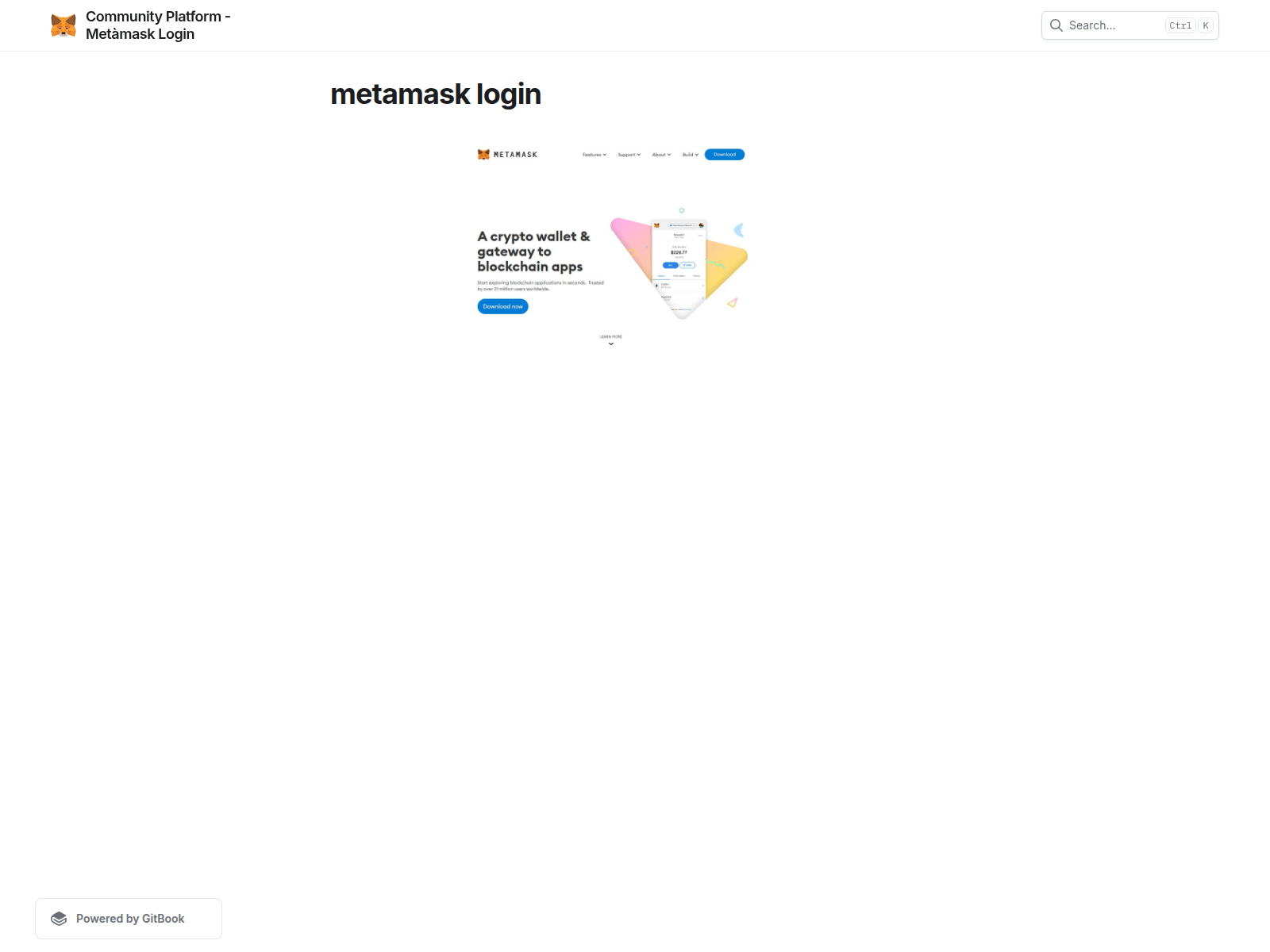Click the Ctrl shortcut key badge

1180,25
